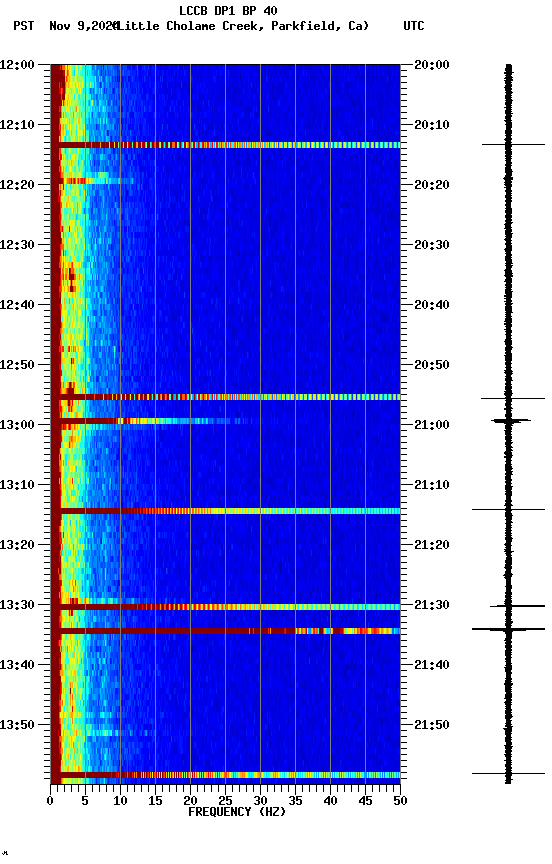Click the 20:00 UTC time label
The image size is (552, 864).
click(x=432, y=65)
